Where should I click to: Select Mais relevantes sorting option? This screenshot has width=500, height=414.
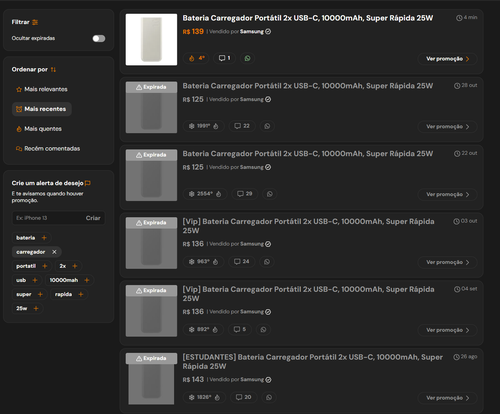tap(42, 89)
